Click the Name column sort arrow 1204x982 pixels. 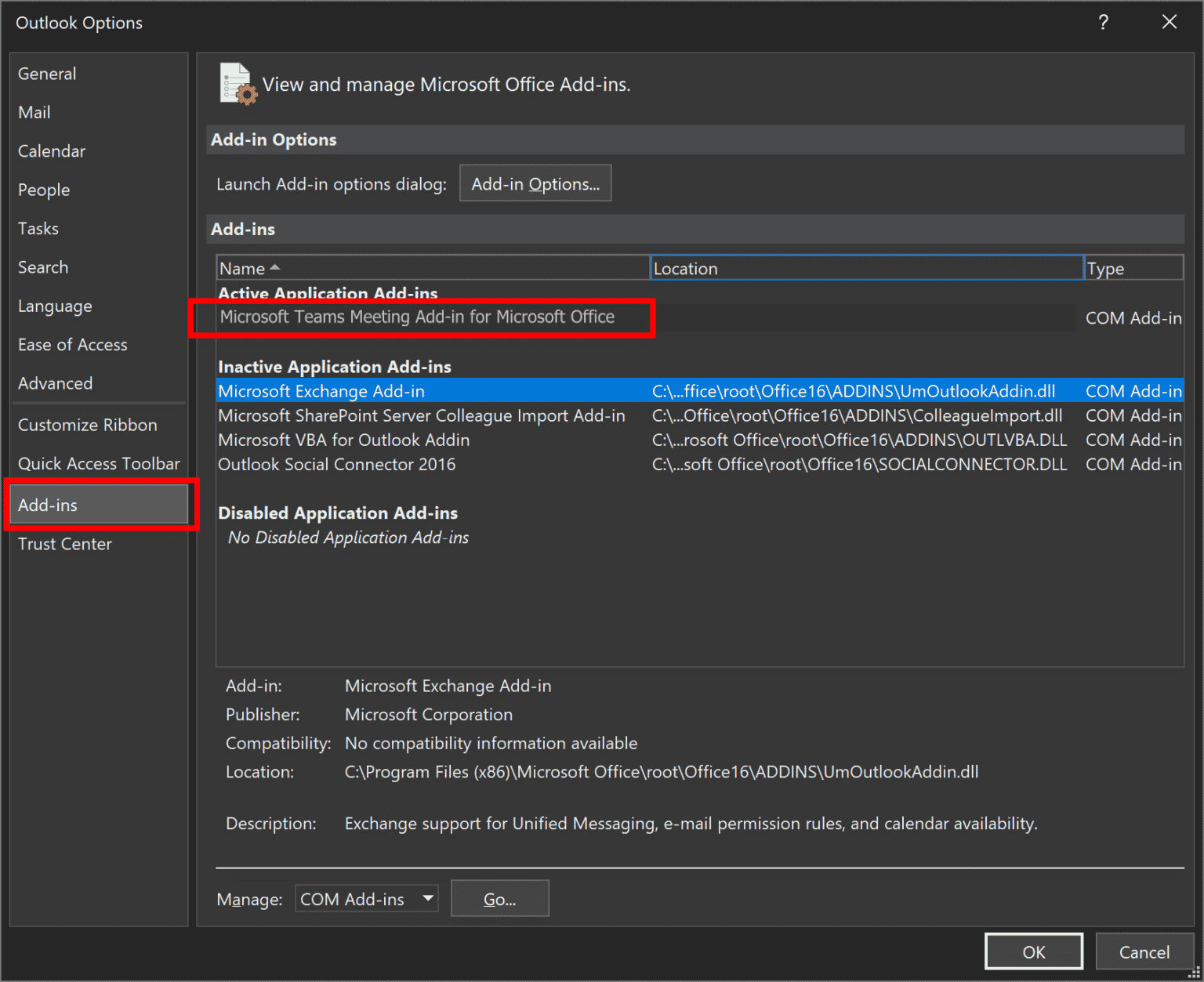(x=274, y=266)
